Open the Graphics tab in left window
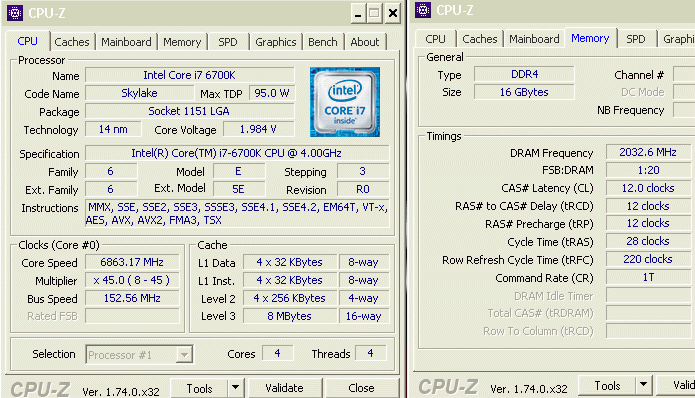 (x=276, y=42)
